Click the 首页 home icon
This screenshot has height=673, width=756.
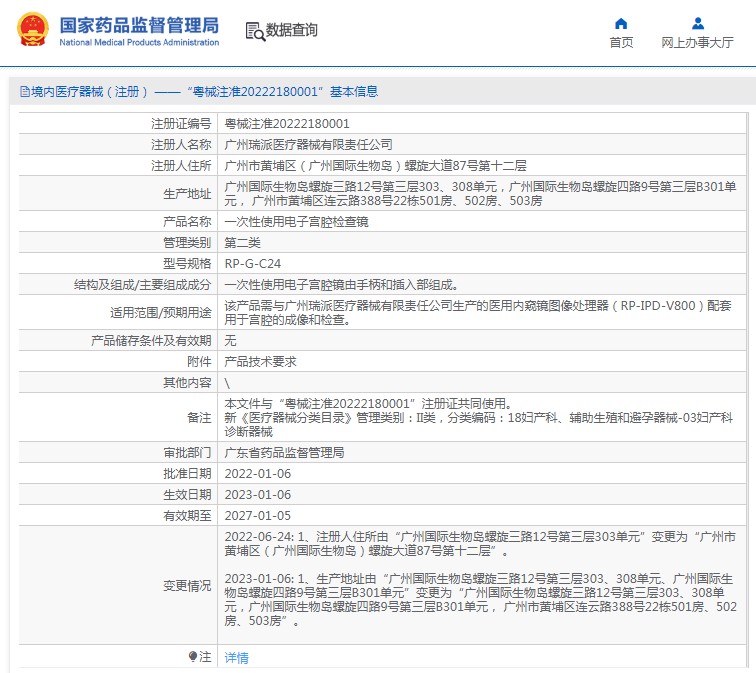click(x=621, y=23)
